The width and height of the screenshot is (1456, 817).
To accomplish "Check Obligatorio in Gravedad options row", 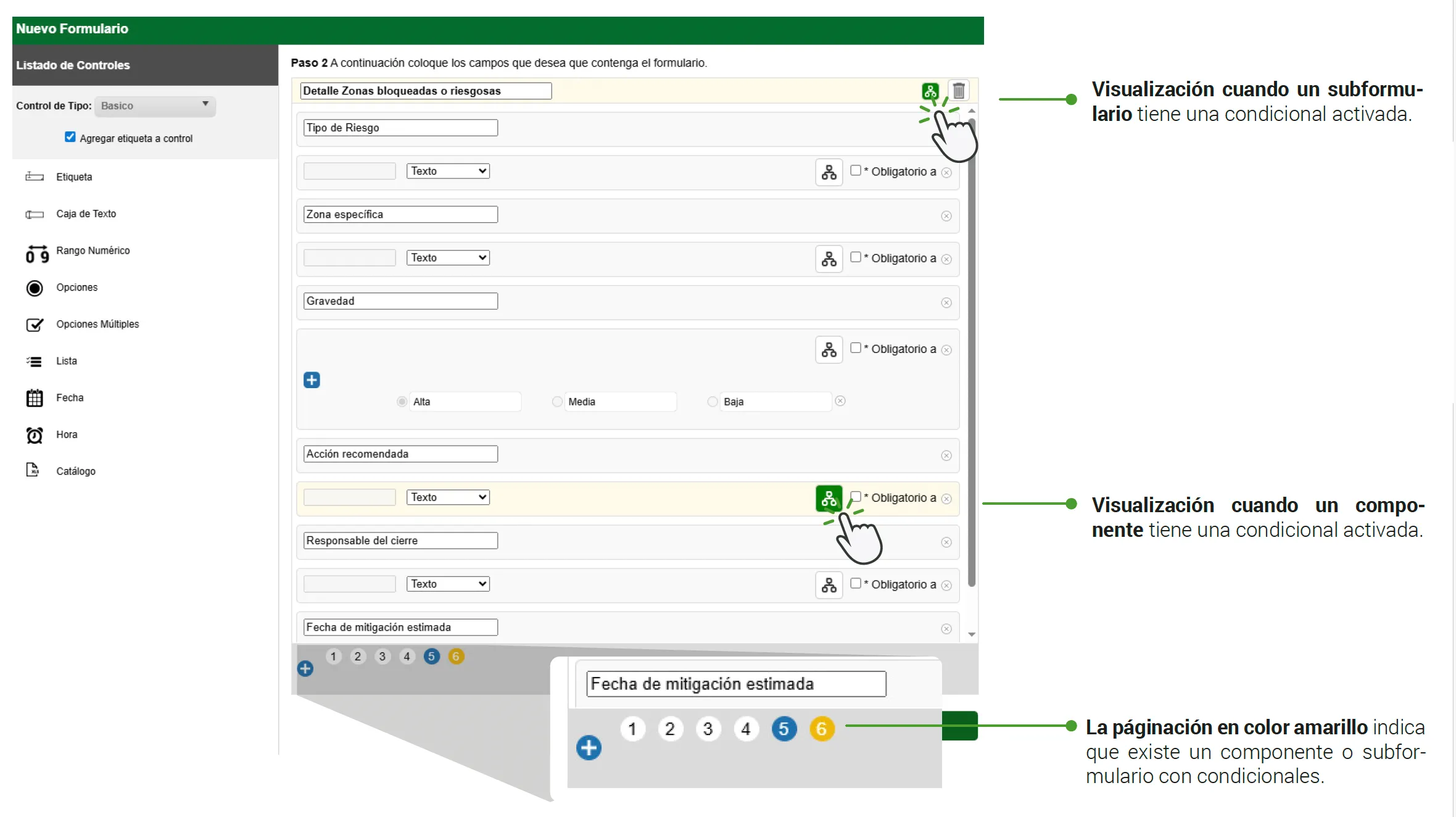I will click(856, 348).
